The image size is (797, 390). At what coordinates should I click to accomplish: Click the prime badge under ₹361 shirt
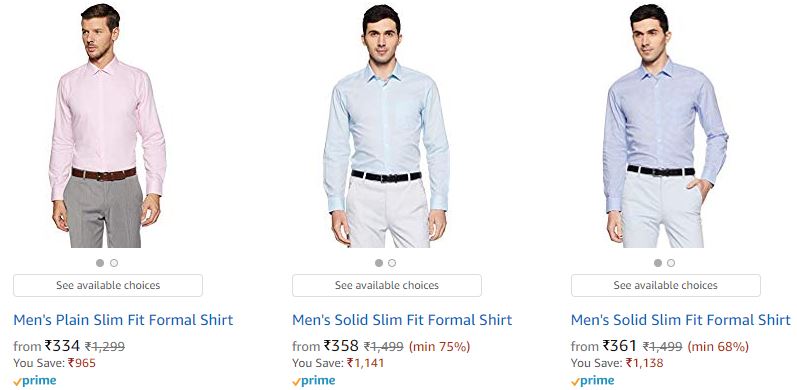pyautogui.click(x=592, y=381)
